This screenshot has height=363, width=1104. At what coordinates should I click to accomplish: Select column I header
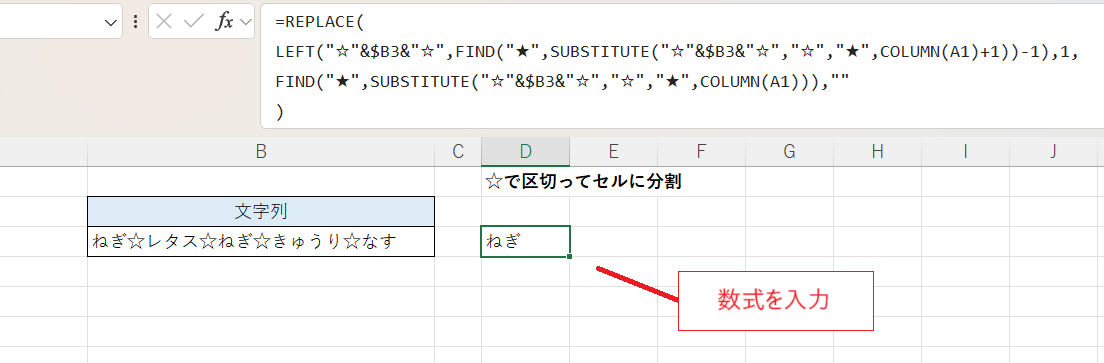tap(965, 151)
